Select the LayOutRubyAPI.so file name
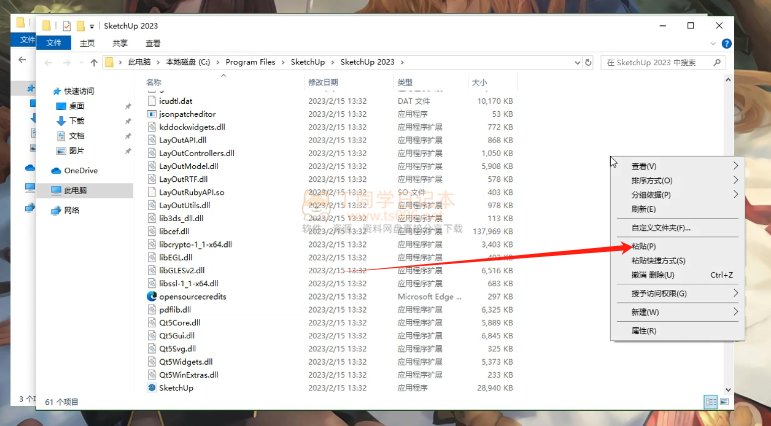The height and width of the screenshot is (426, 771). click(192, 192)
